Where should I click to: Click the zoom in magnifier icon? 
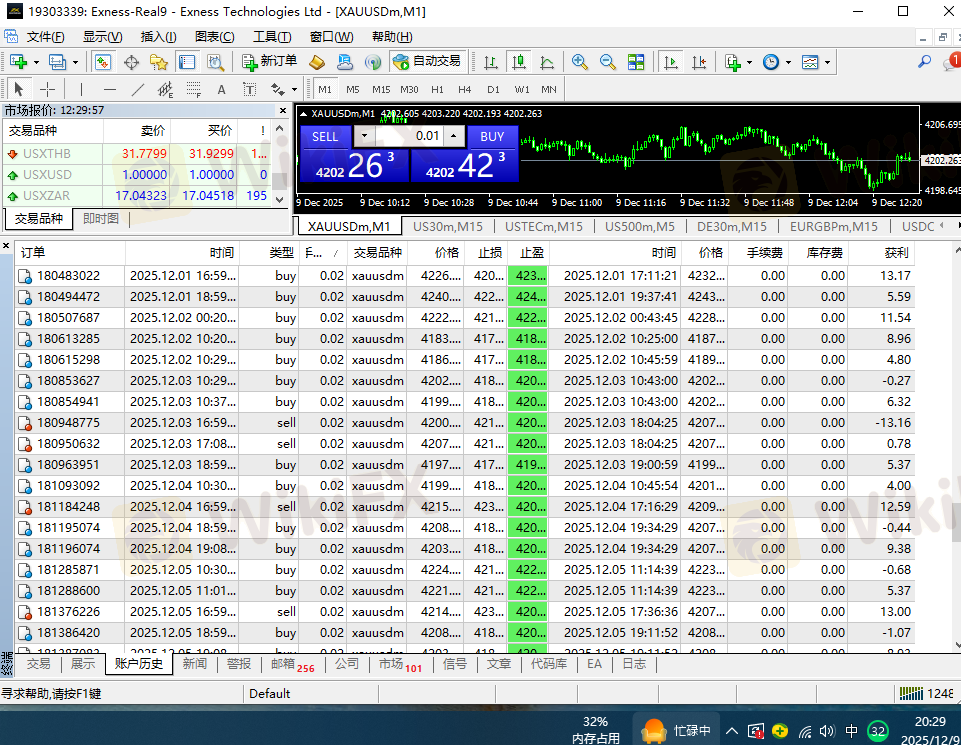[x=580, y=62]
